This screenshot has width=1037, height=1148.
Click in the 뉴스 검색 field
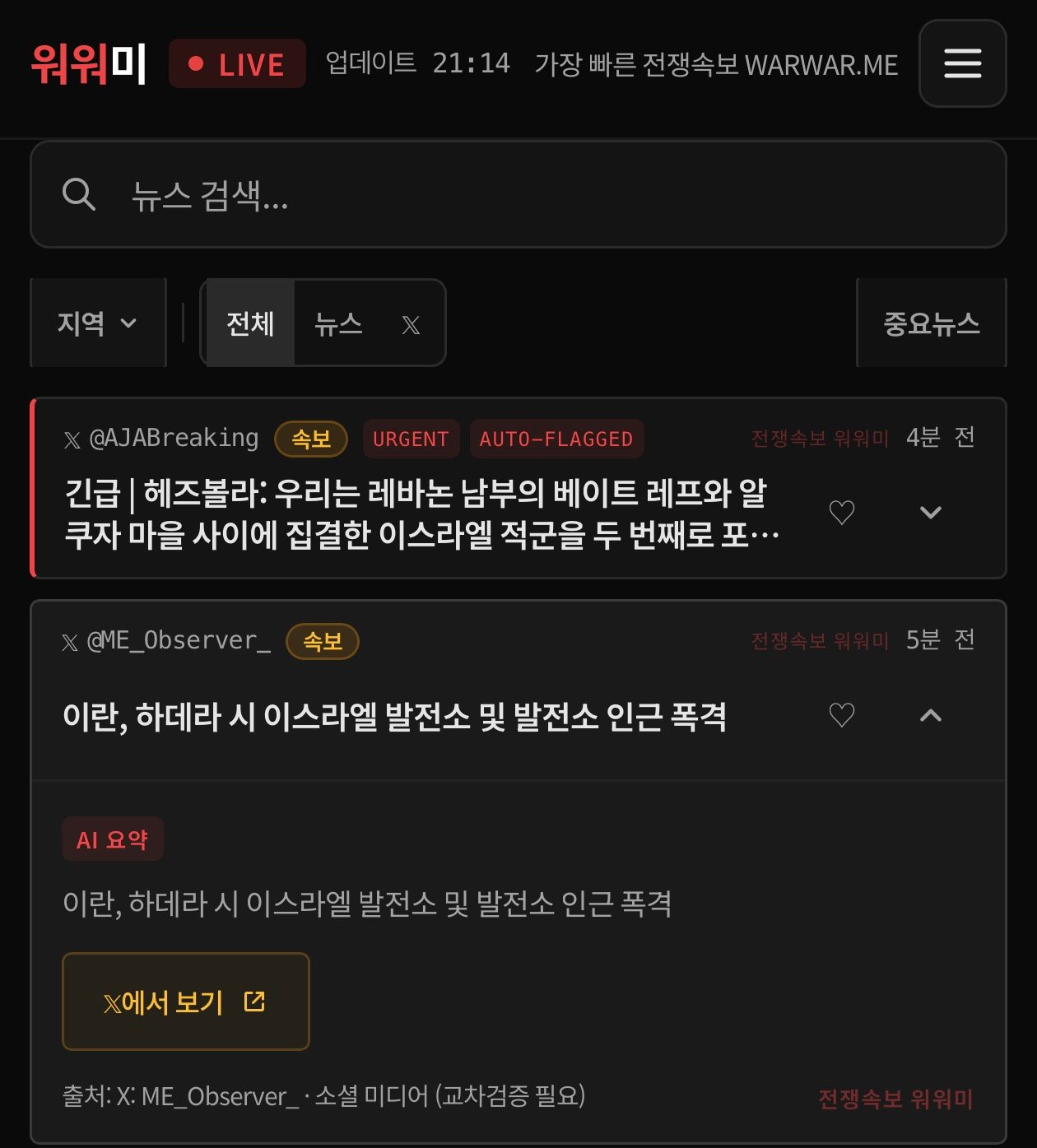(x=518, y=194)
